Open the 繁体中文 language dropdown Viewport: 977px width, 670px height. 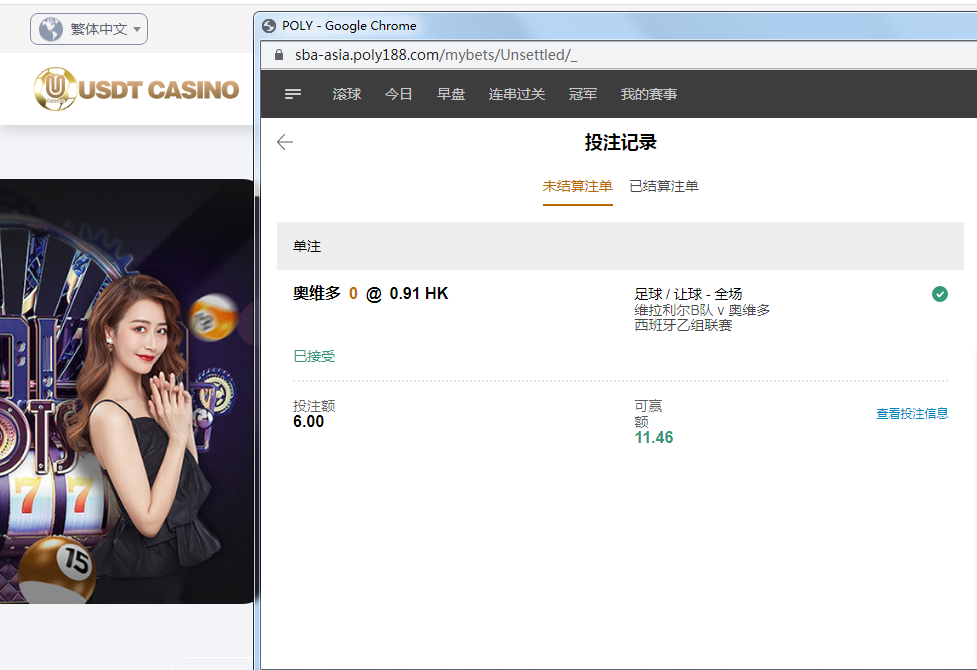pos(89,29)
